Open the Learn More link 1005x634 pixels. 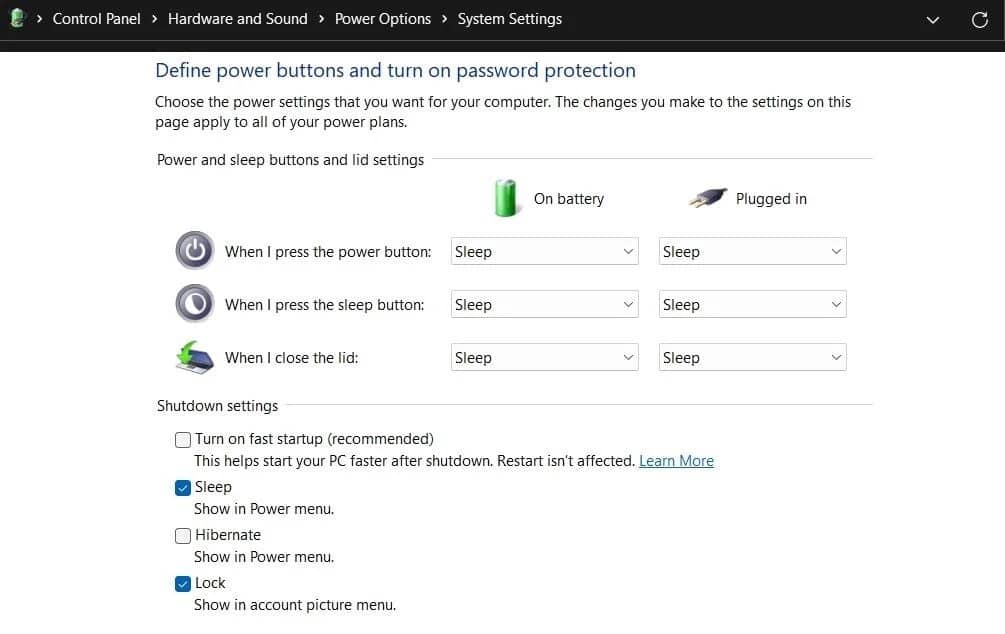tap(676, 460)
